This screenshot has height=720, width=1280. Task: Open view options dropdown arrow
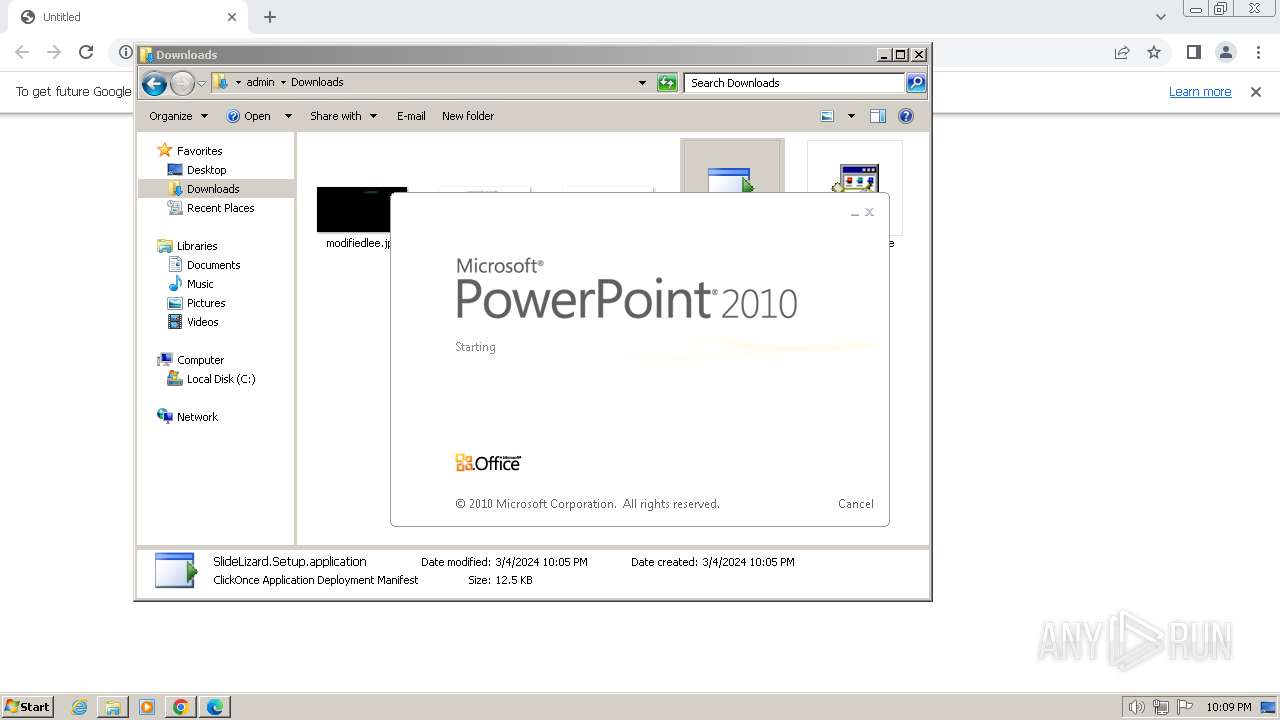click(851, 116)
